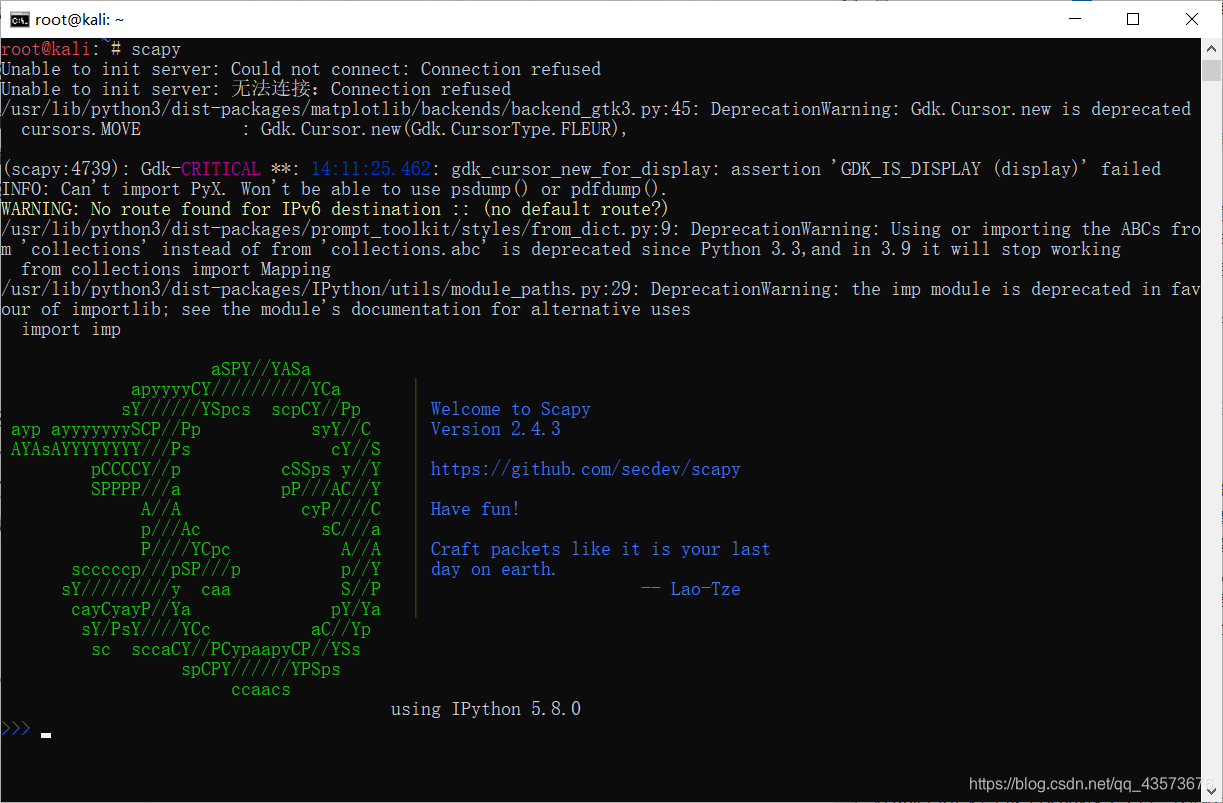The height and width of the screenshot is (803, 1223).
Task: Click the 'ccaacs' ASCII logo bottom line
Action: click(x=261, y=689)
